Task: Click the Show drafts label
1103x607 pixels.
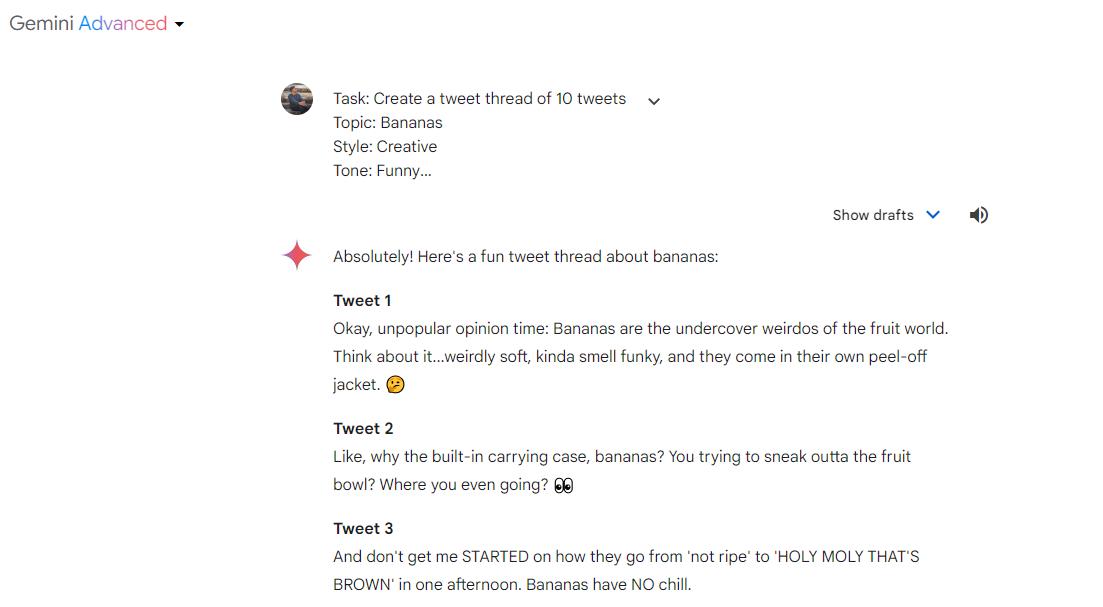Action: [872, 215]
